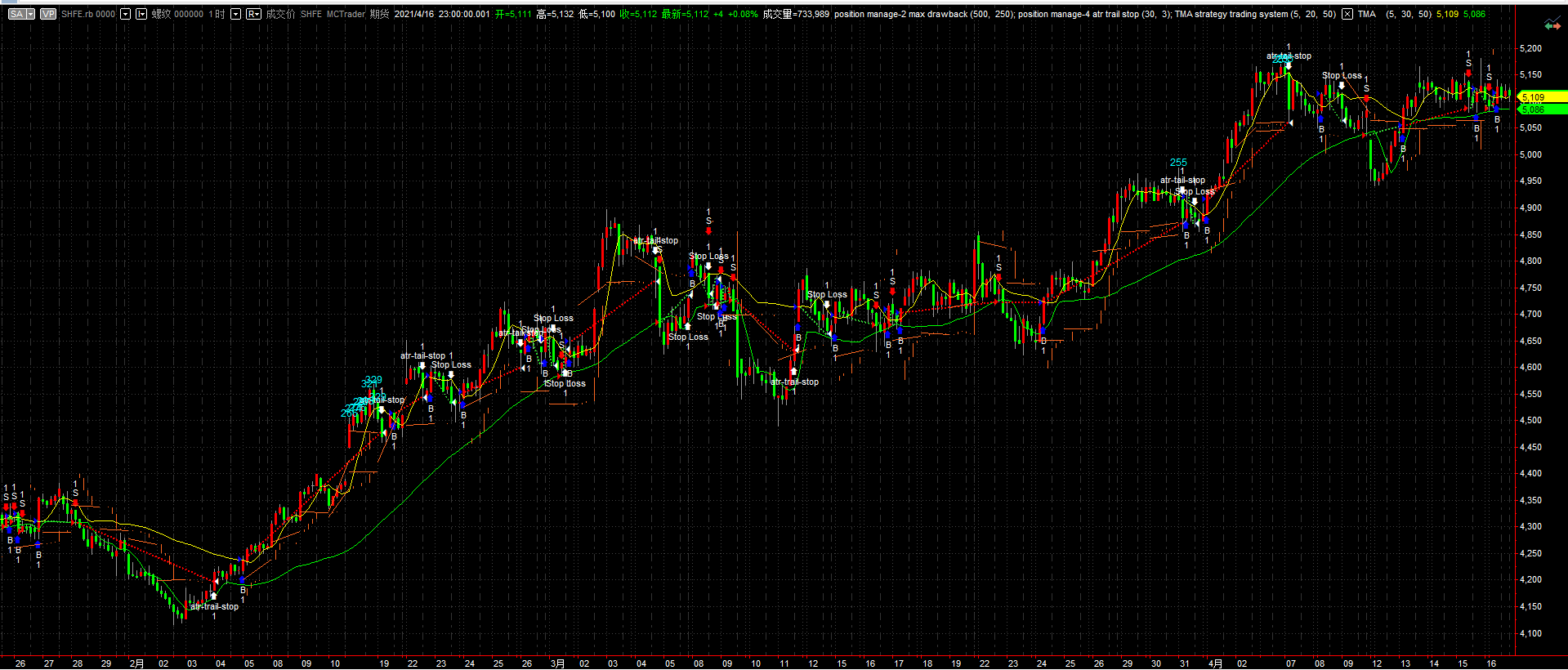Image resolution: width=1568 pixels, height=670 pixels.
Task: Click the 收=5,112 close value
Action: pos(638,14)
